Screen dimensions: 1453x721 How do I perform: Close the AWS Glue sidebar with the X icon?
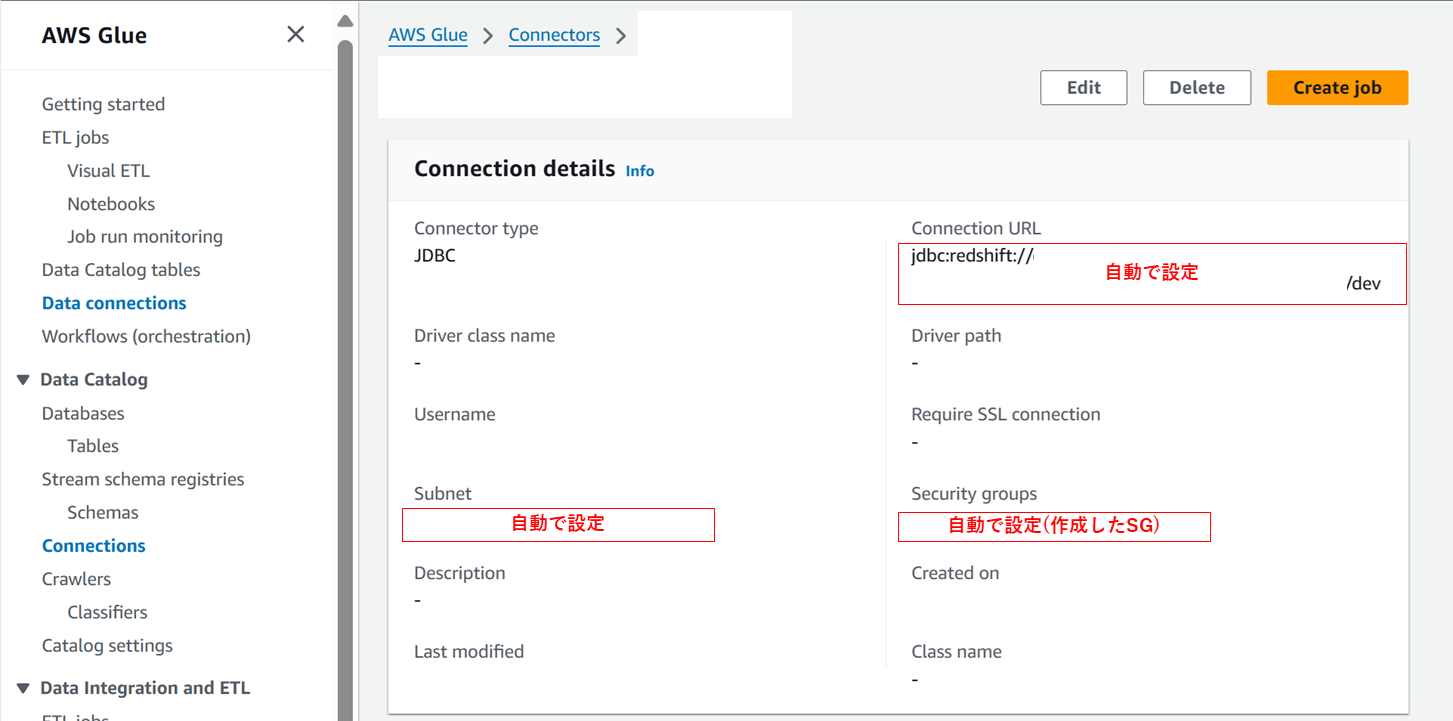295,33
